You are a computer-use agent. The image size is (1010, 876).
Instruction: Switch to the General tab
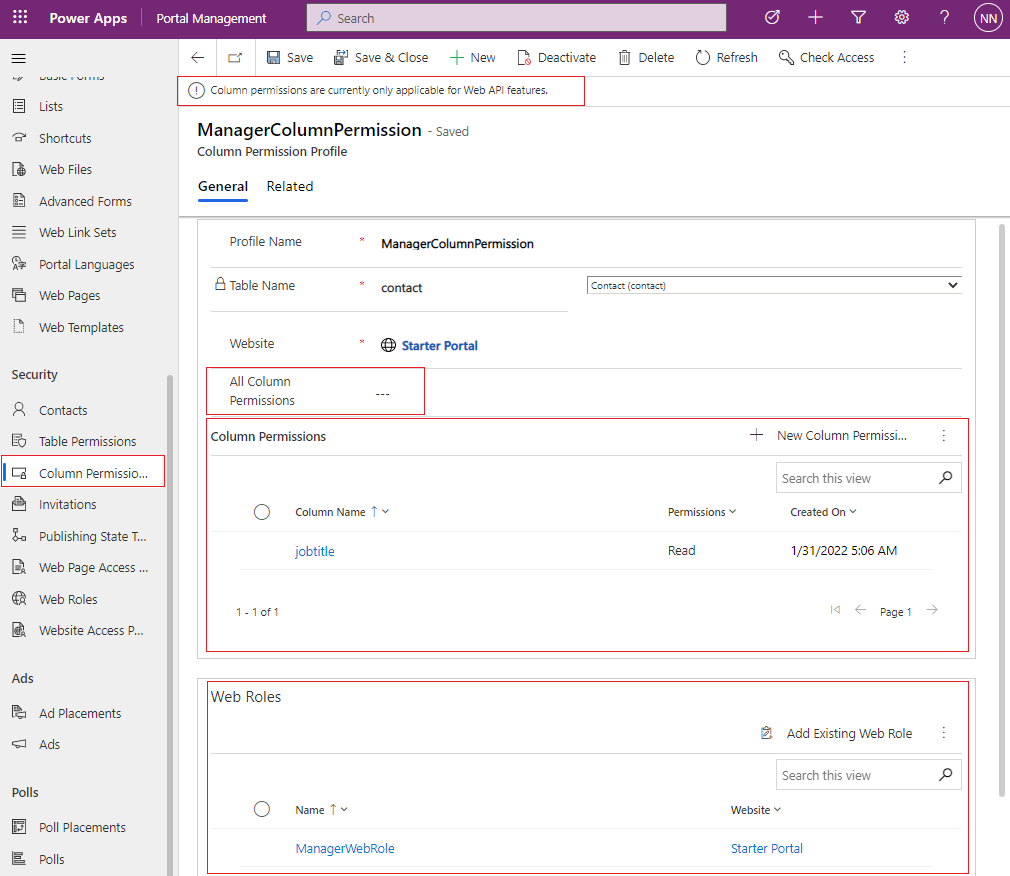(223, 186)
